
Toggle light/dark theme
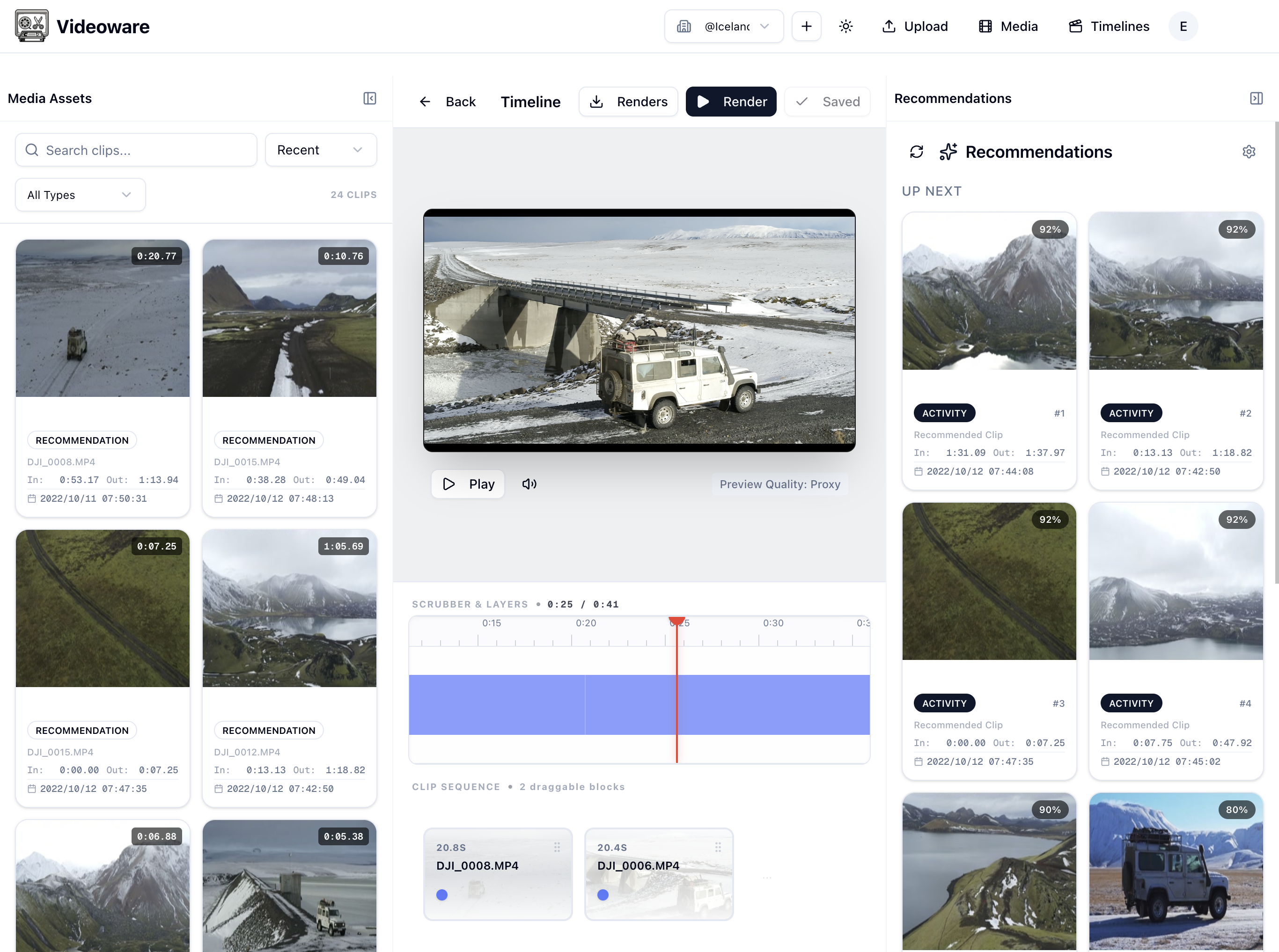[x=845, y=26]
